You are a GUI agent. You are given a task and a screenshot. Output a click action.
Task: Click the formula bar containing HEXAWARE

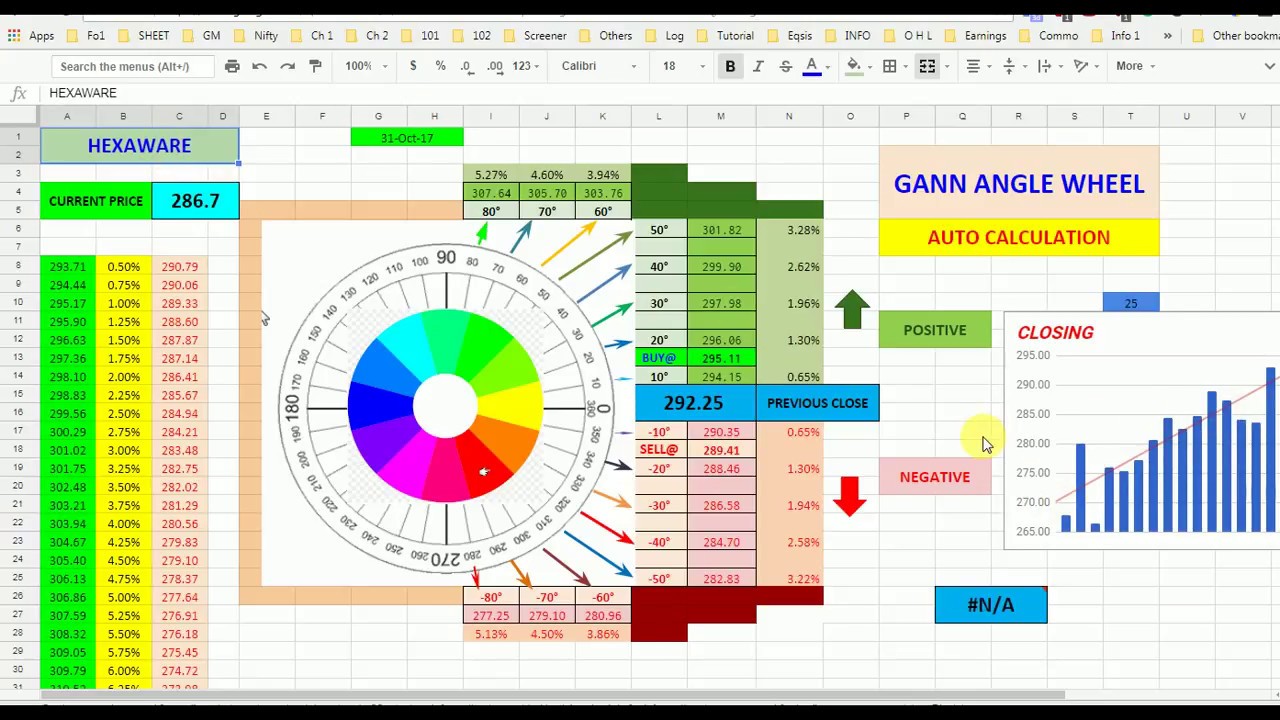[x=660, y=93]
